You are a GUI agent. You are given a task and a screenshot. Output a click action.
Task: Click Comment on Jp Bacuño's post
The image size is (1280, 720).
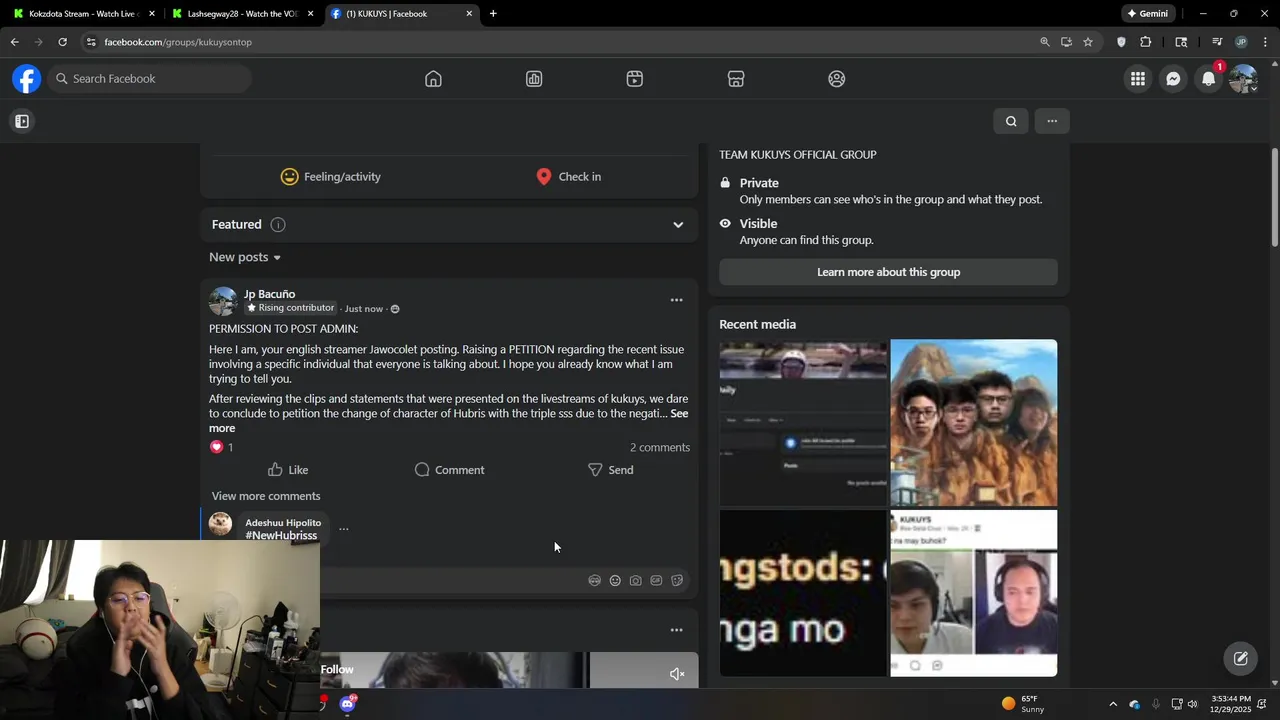click(x=449, y=470)
